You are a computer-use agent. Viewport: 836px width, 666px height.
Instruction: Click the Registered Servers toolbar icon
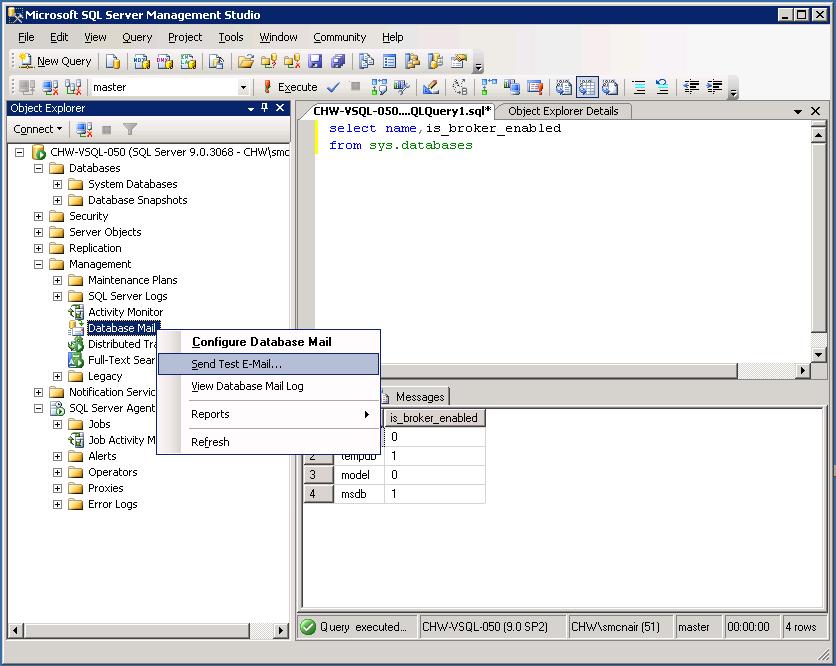(366, 61)
